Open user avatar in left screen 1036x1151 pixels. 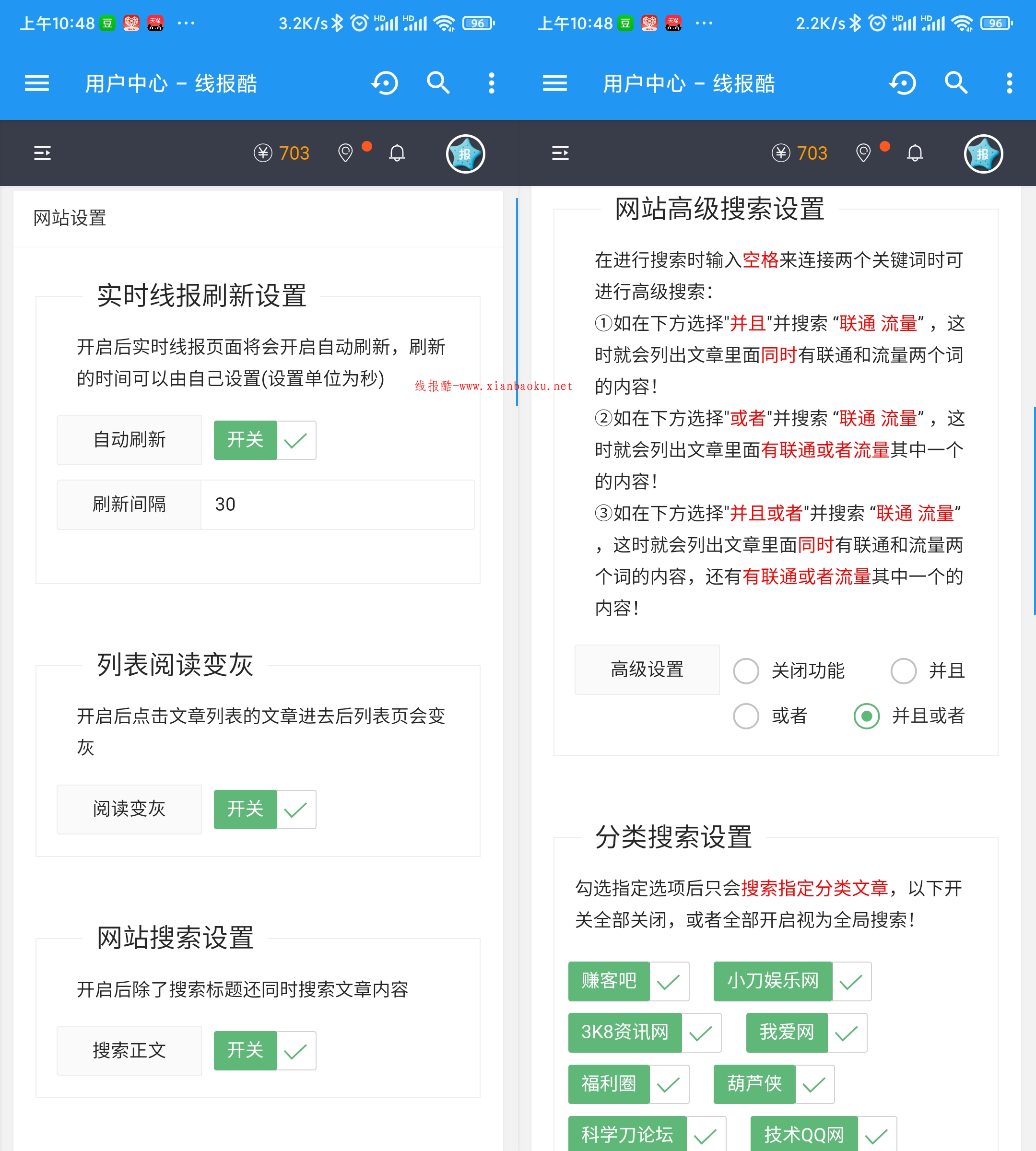point(466,153)
